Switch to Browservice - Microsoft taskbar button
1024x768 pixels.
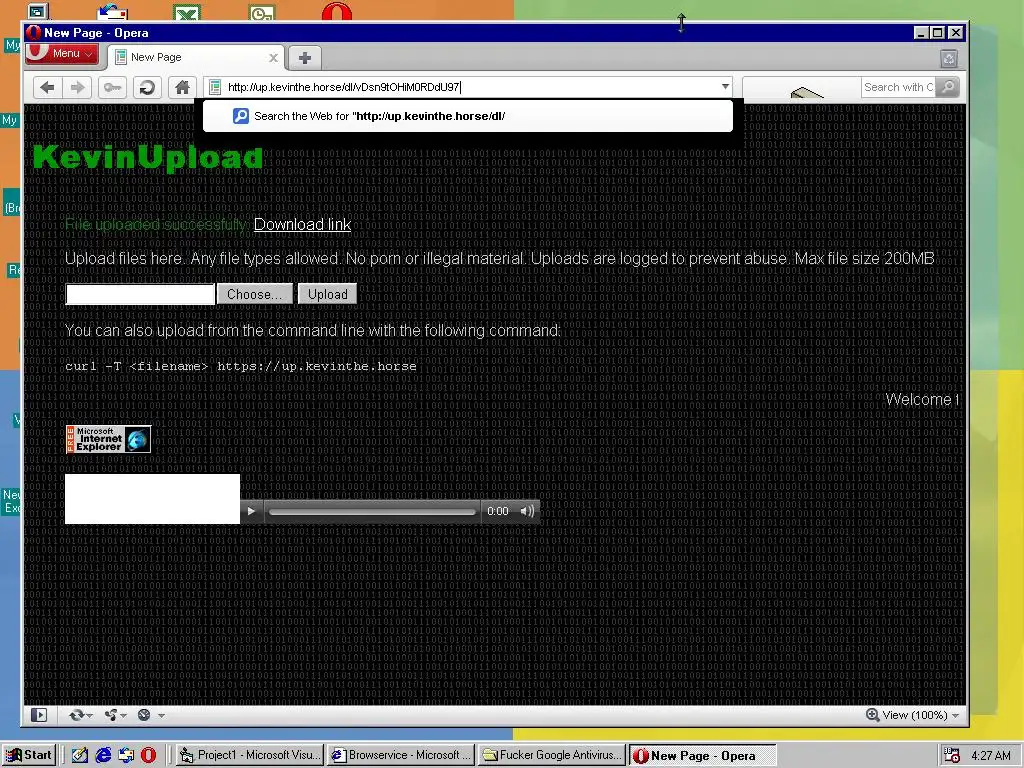[401, 755]
